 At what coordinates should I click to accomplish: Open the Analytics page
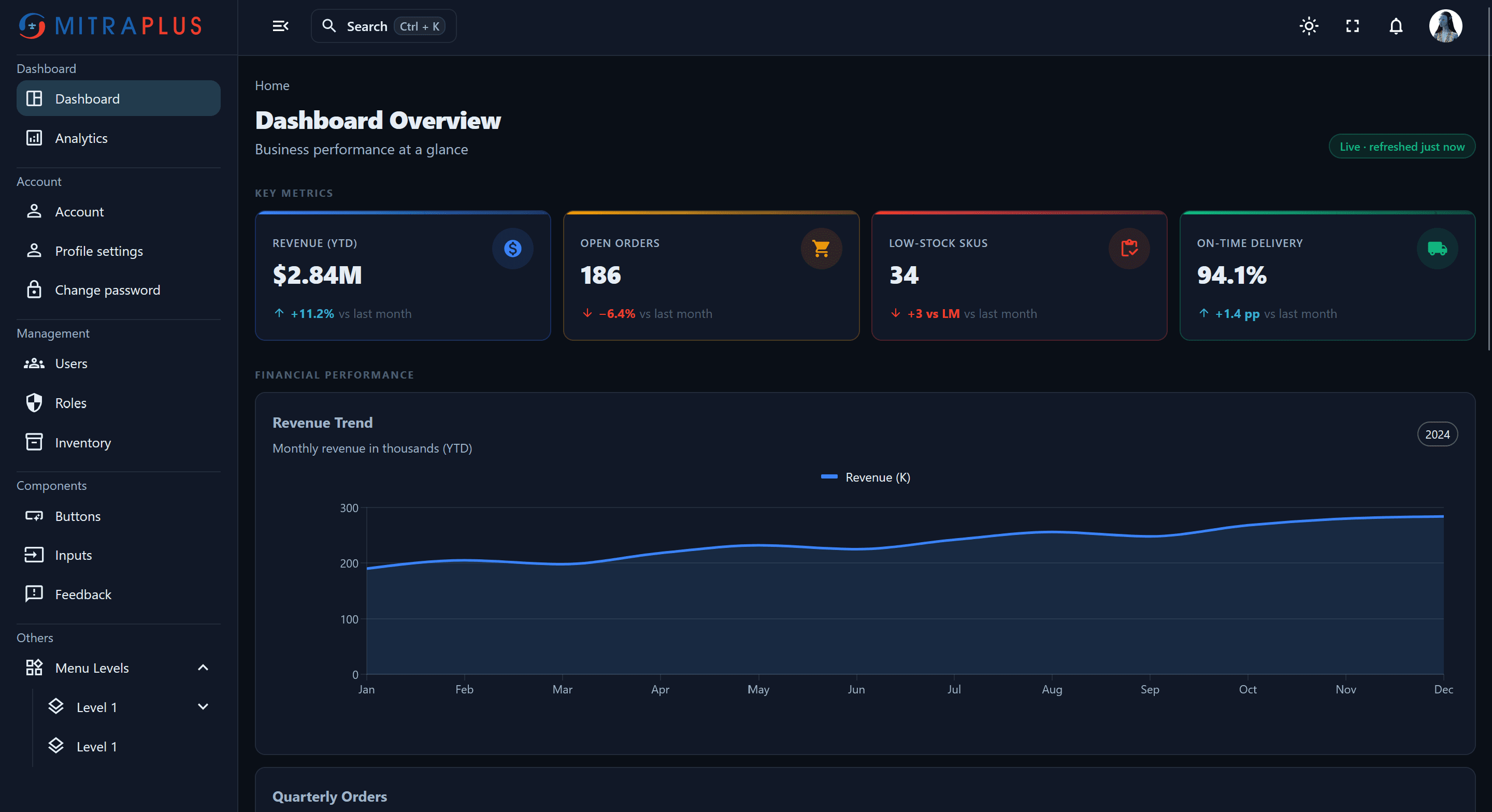coord(118,138)
